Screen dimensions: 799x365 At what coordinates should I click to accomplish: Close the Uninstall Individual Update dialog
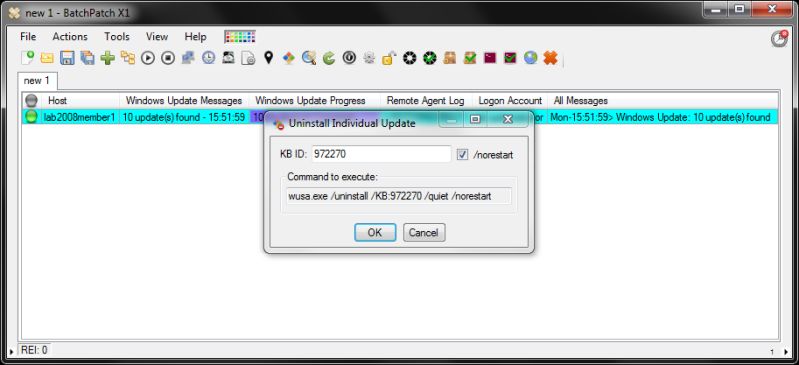pos(507,119)
